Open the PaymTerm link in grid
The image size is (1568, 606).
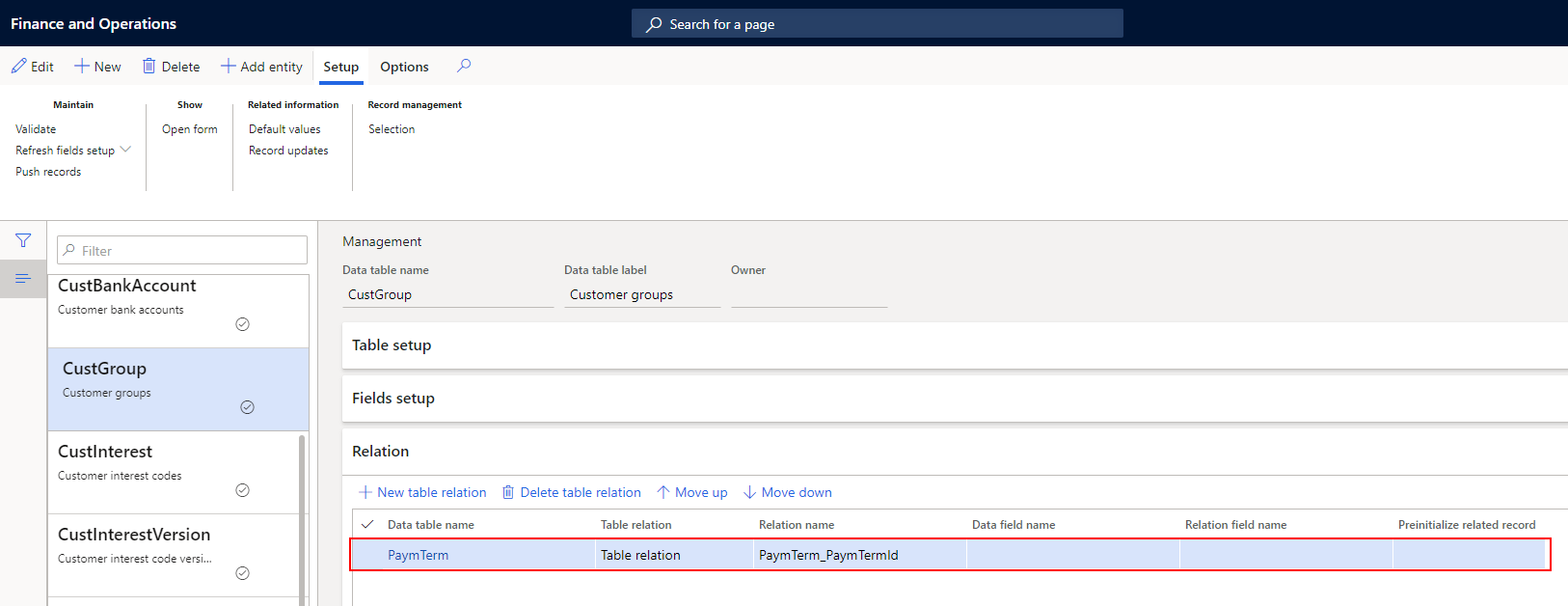pos(418,555)
